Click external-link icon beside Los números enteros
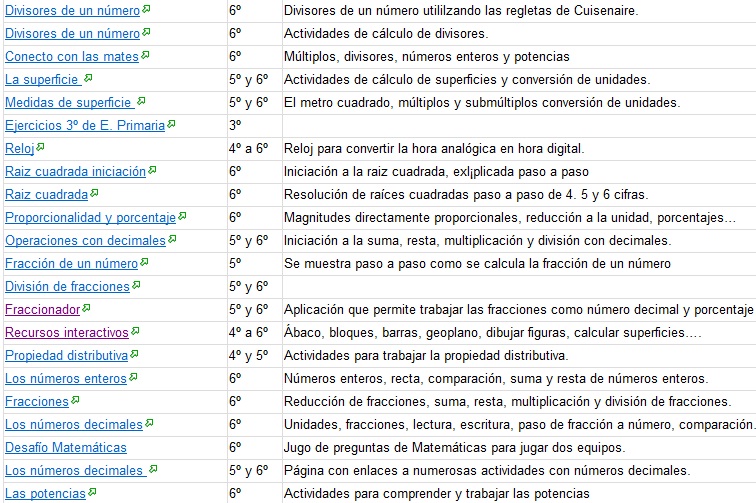The height and width of the screenshot is (503, 756). pos(134,377)
